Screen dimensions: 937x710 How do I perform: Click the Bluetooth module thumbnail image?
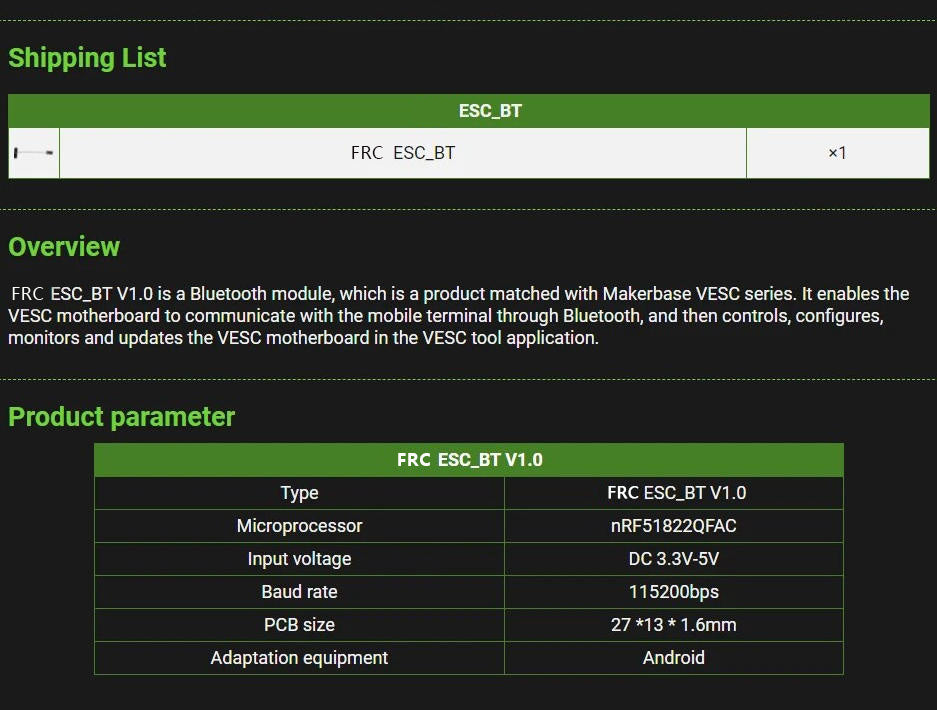click(x=34, y=153)
